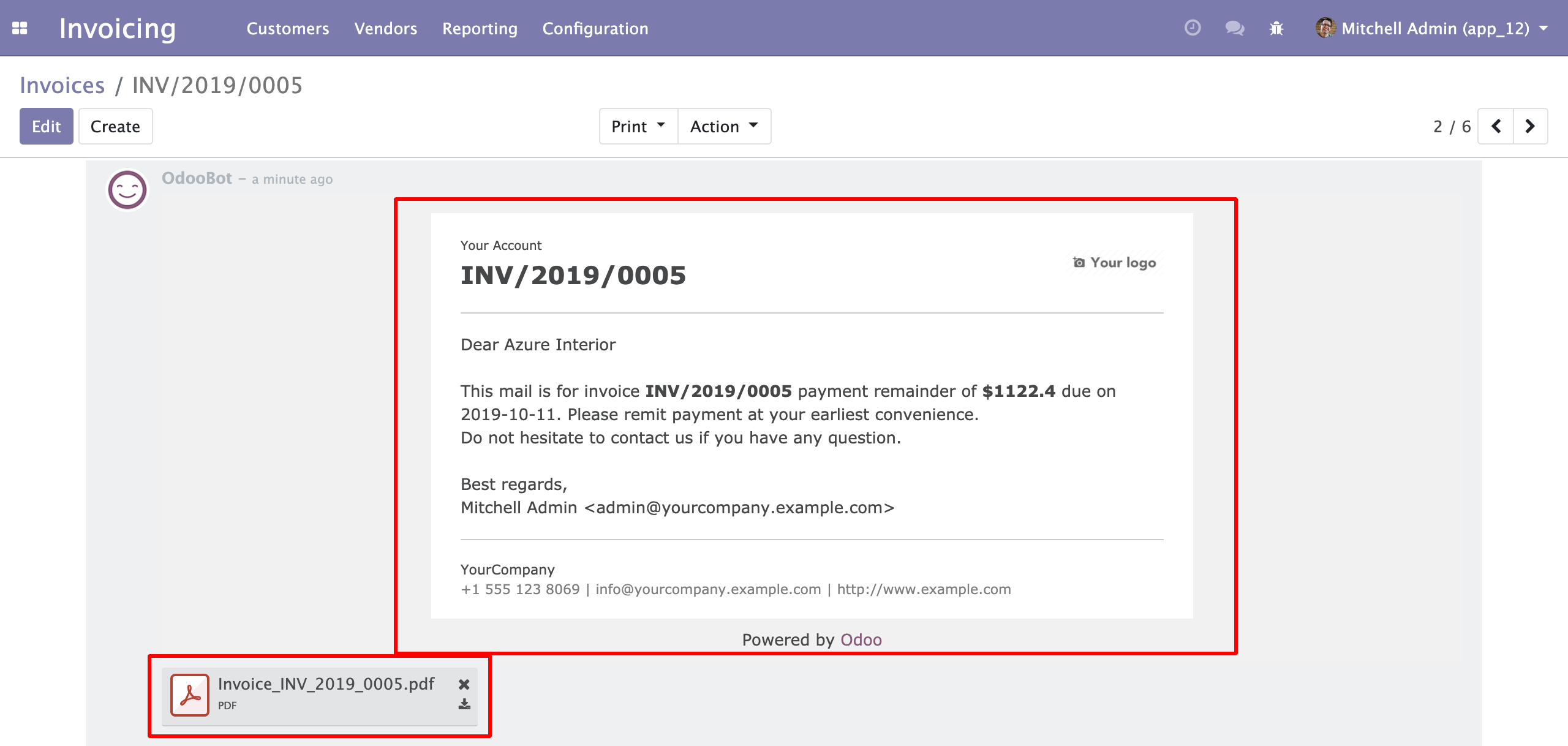Viewport: 1568px width, 746px height.
Task: Click the Edit button
Action: click(47, 126)
